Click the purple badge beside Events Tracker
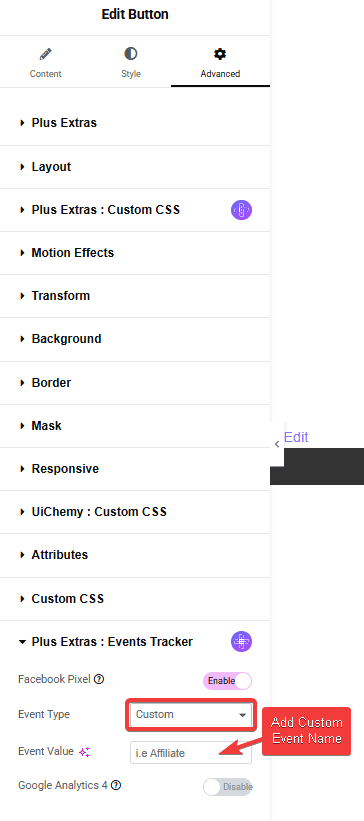Viewport: 364px width, 821px height. click(241, 641)
